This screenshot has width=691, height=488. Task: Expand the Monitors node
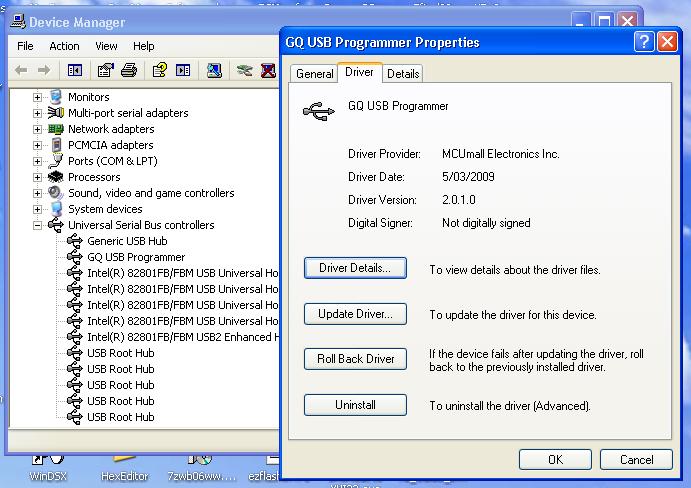(37, 97)
